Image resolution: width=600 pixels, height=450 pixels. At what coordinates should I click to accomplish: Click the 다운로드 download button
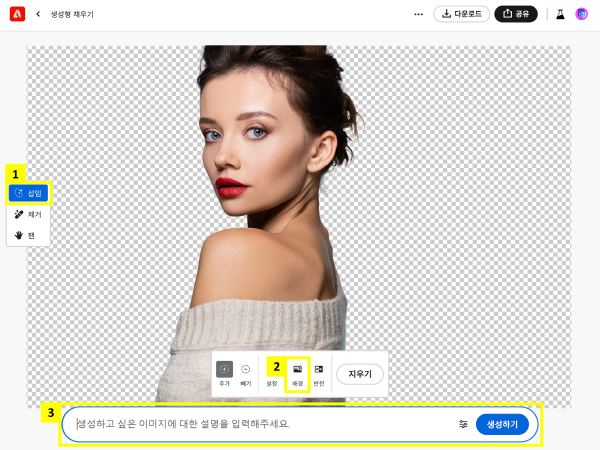pos(461,14)
